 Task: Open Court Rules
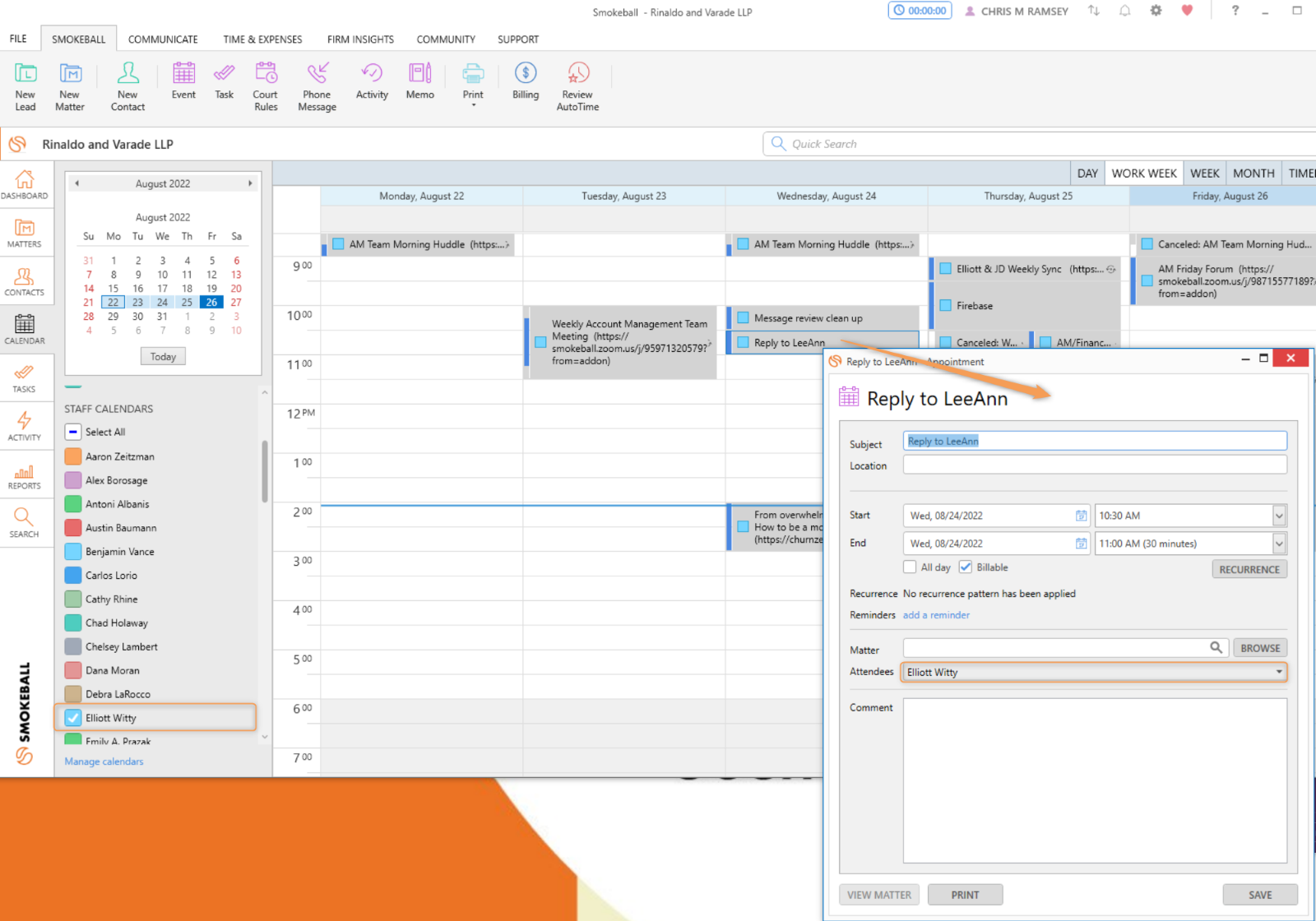266,86
